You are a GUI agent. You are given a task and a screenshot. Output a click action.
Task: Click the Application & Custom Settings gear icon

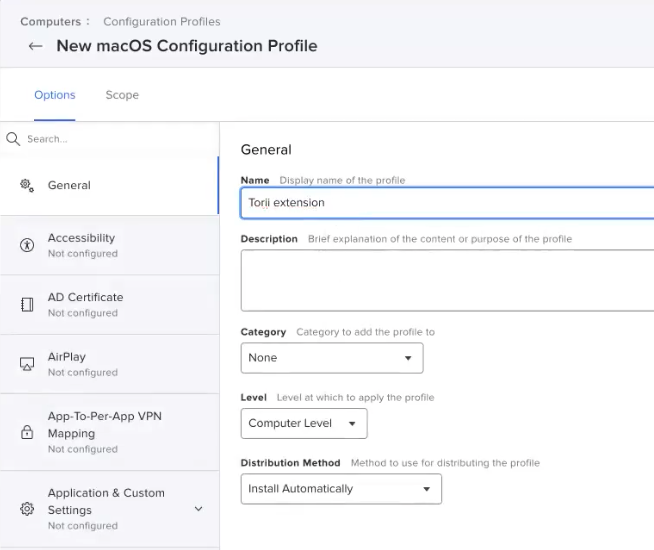pos(27,509)
